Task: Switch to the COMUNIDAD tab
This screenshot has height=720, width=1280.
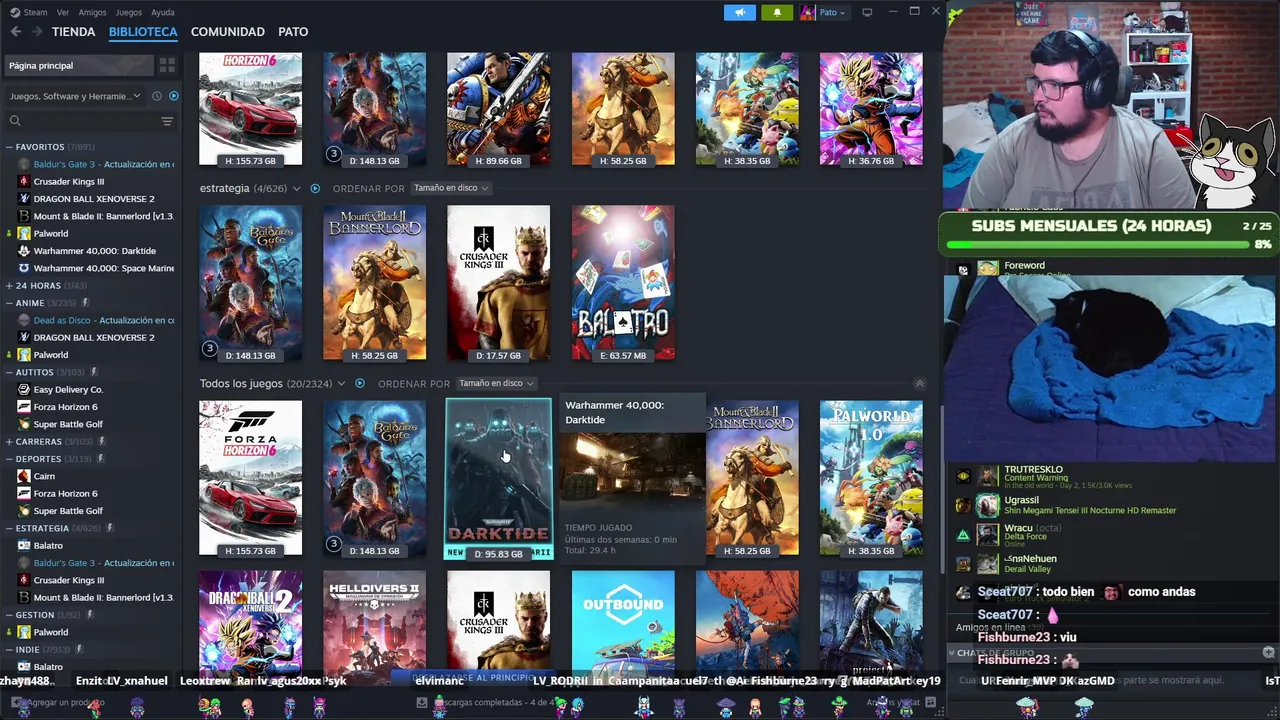Action: [228, 32]
